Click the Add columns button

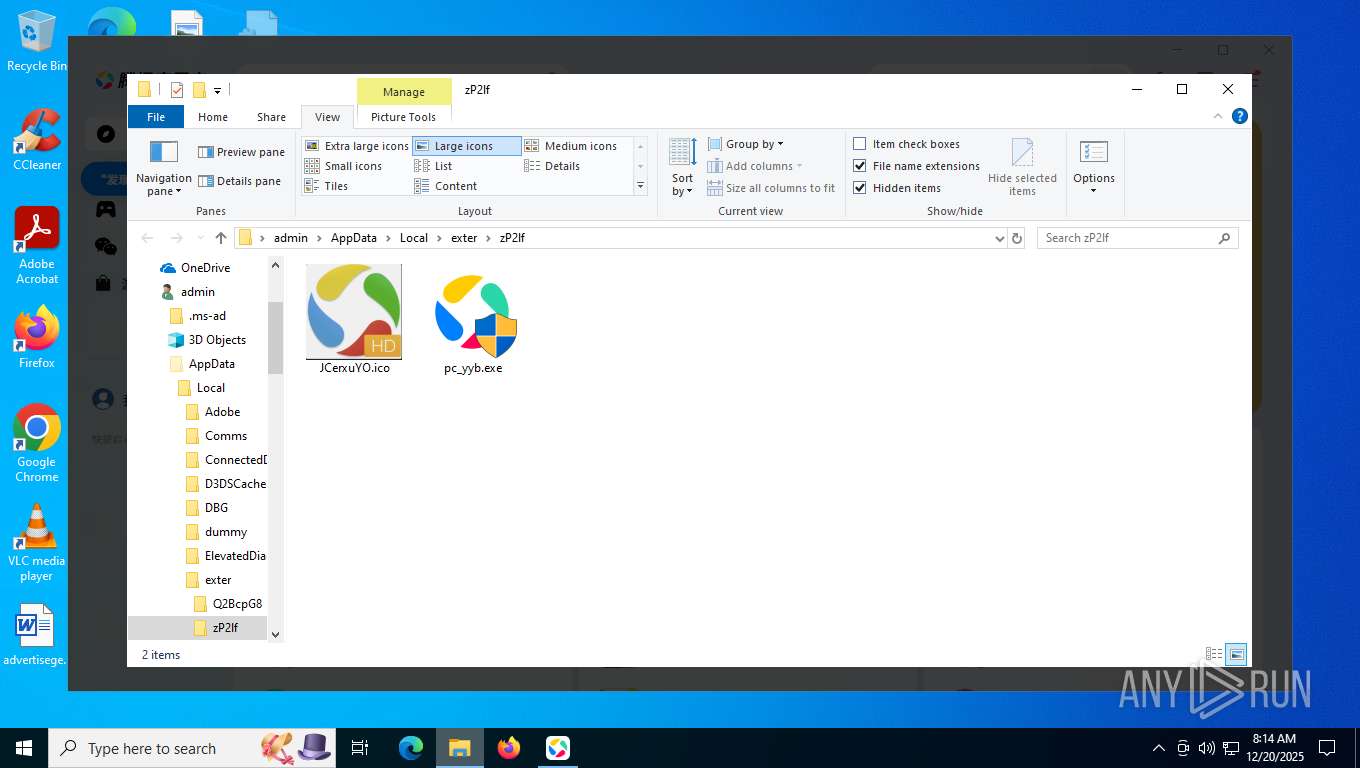(x=755, y=166)
